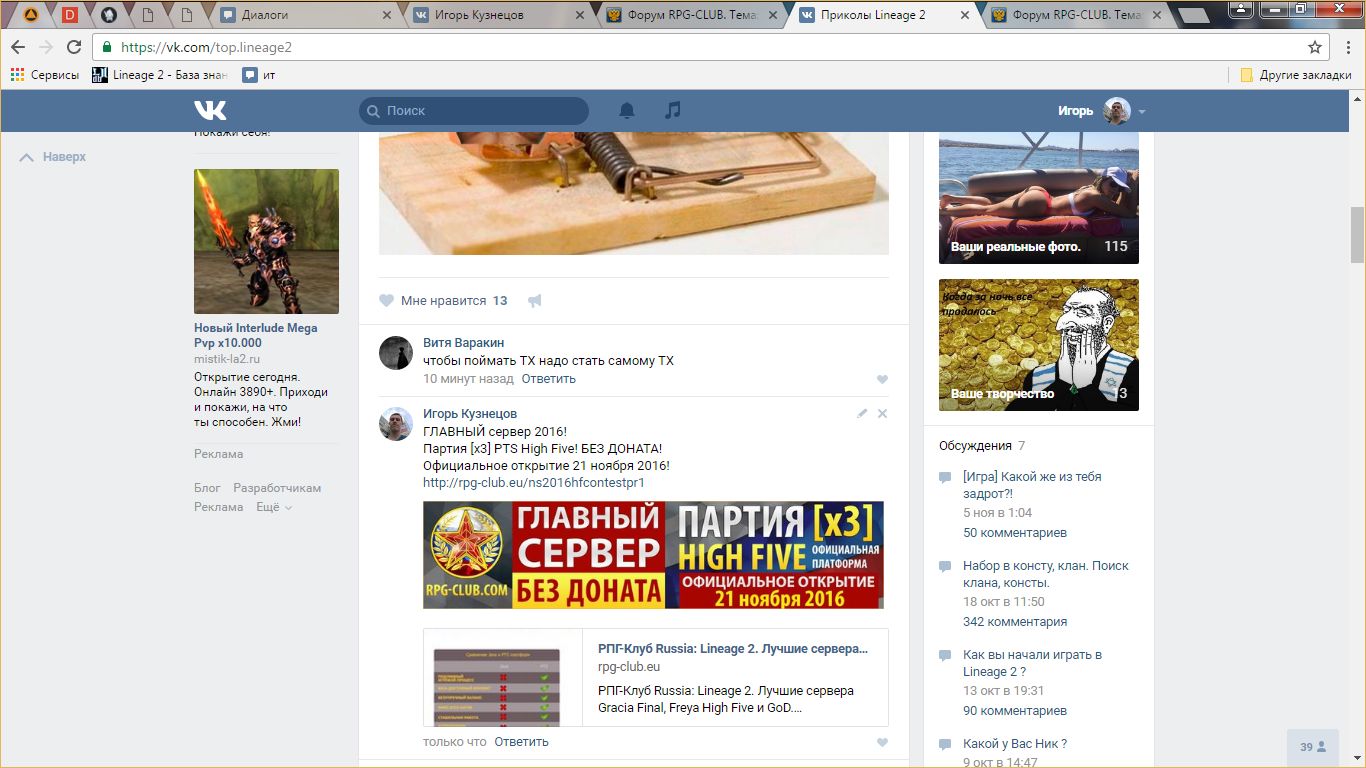The width and height of the screenshot is (1366, 768).
Task: Click the Блог footer link
Action: [x=207, y=488]
